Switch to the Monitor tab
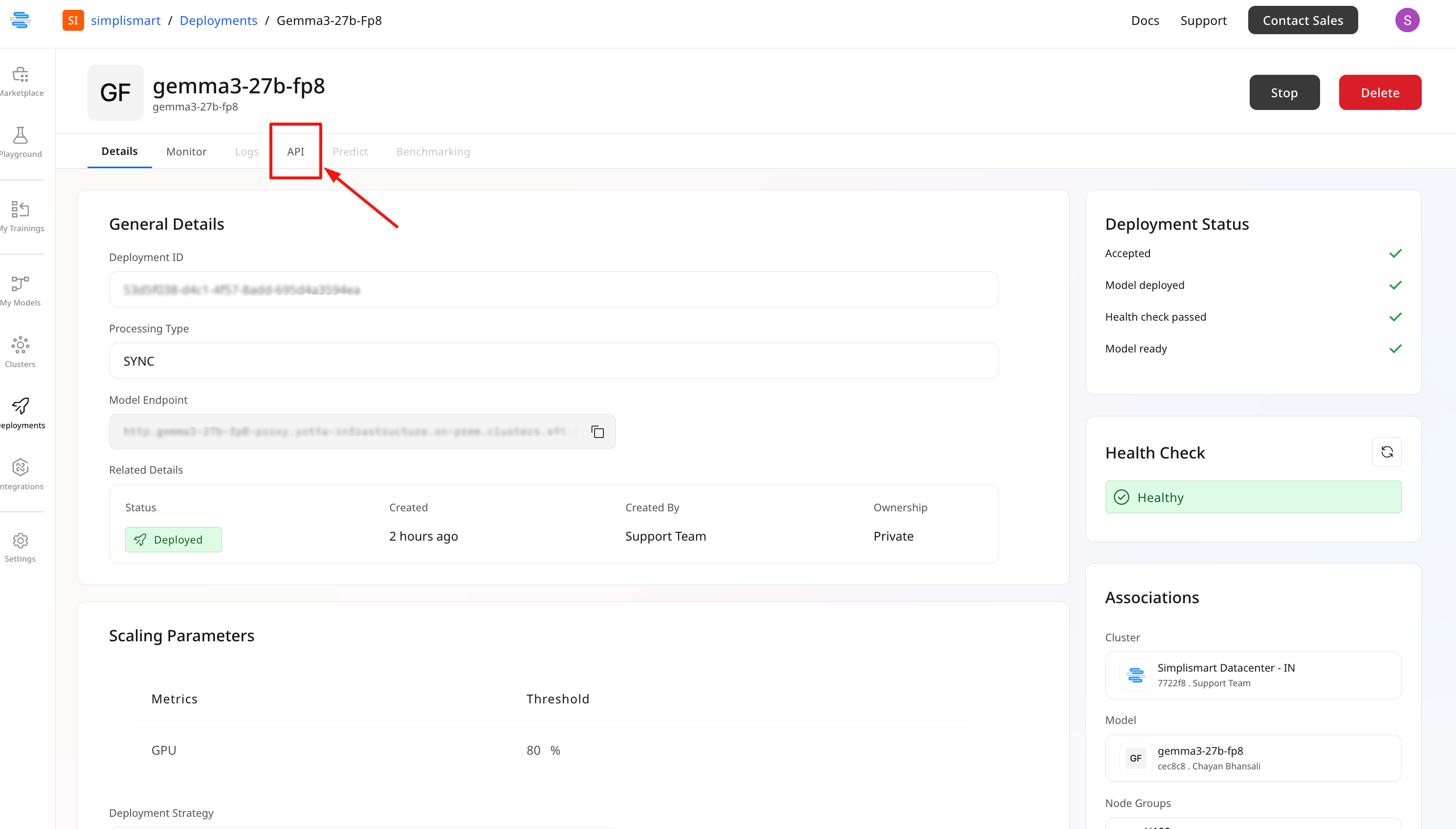 point(186,152)
